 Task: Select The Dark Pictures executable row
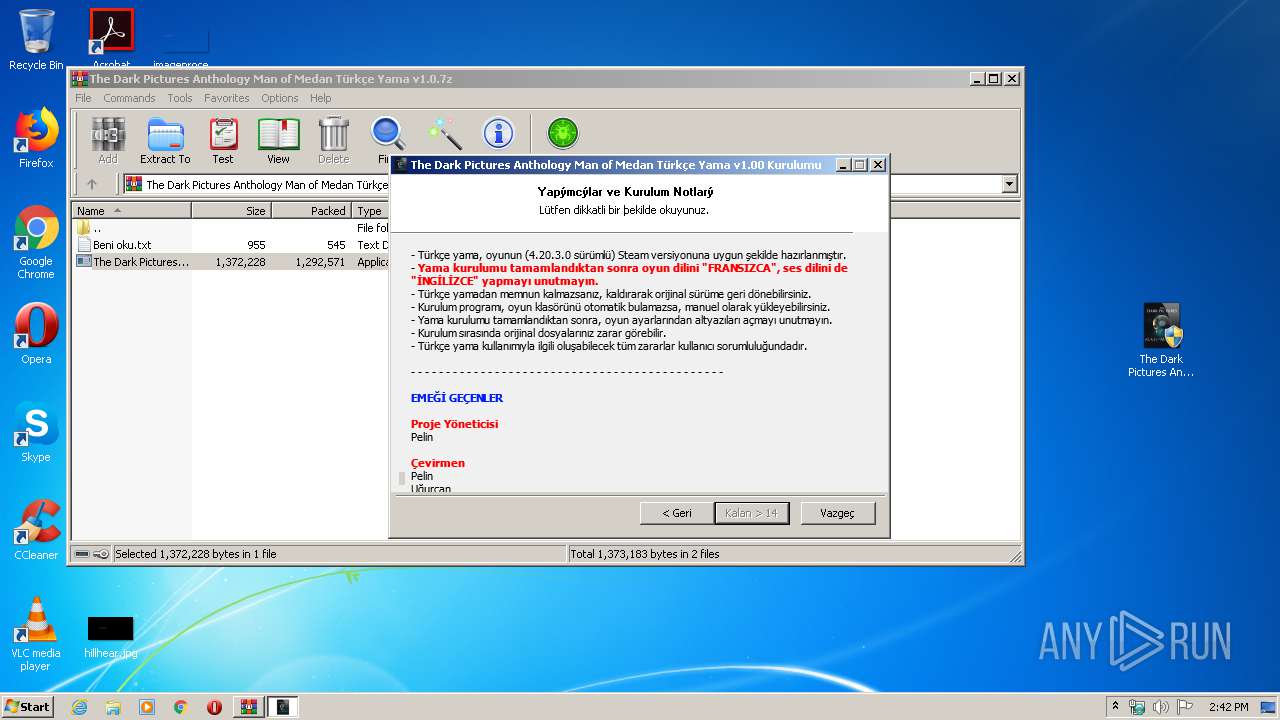232,261
